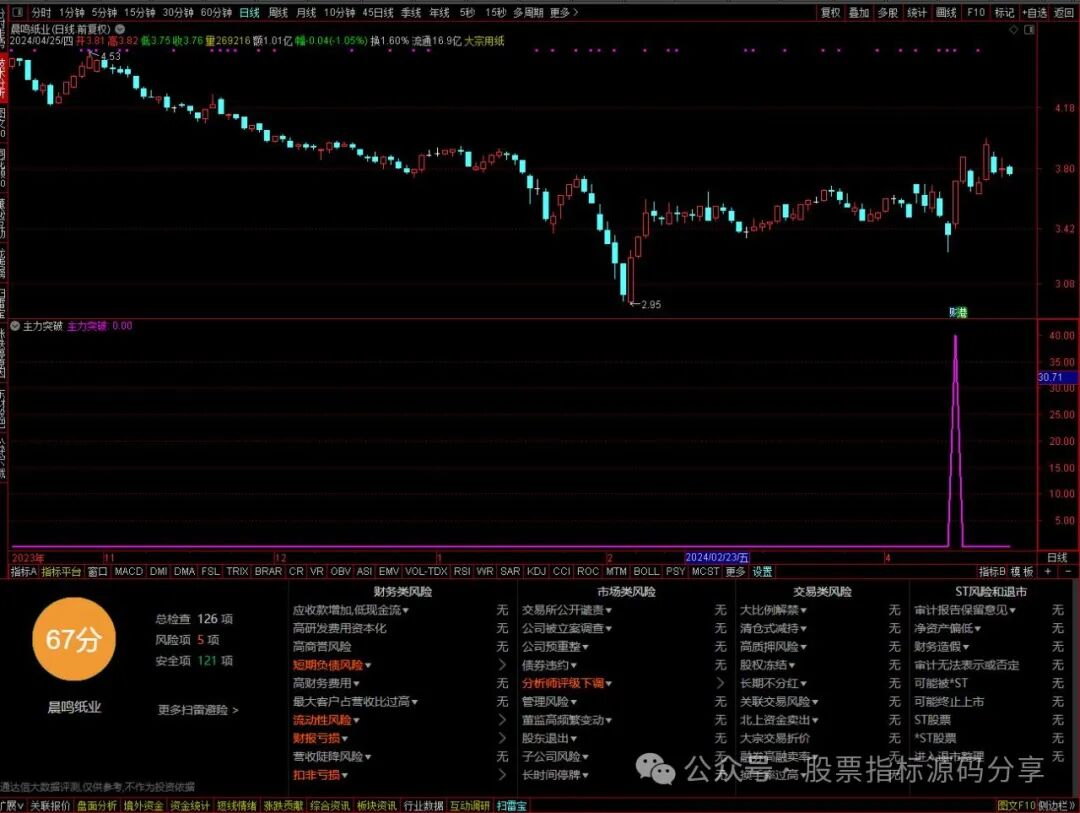Expand 分析师评级下调 risk item
Viewport: 1080px width, 813px height.
[x=567, y=683]
